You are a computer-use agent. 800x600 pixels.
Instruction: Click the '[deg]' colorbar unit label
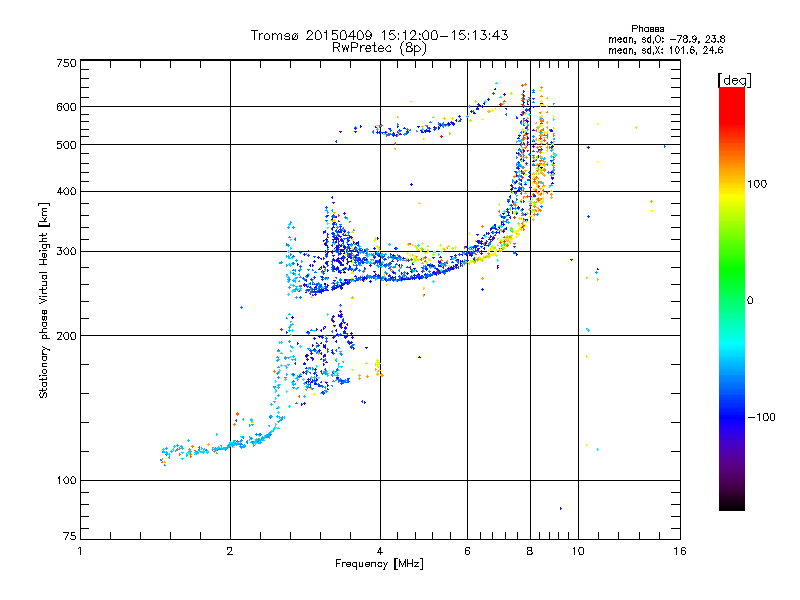click(x=734, y=80)
